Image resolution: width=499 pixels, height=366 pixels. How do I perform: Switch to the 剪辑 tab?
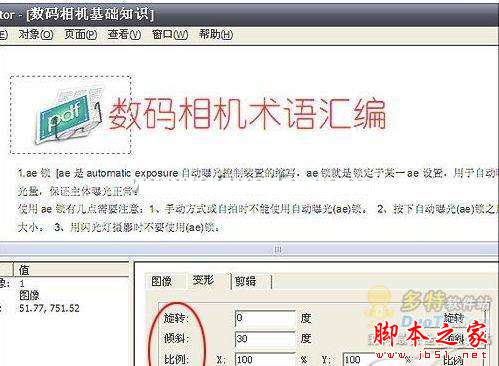click(246, 281)
